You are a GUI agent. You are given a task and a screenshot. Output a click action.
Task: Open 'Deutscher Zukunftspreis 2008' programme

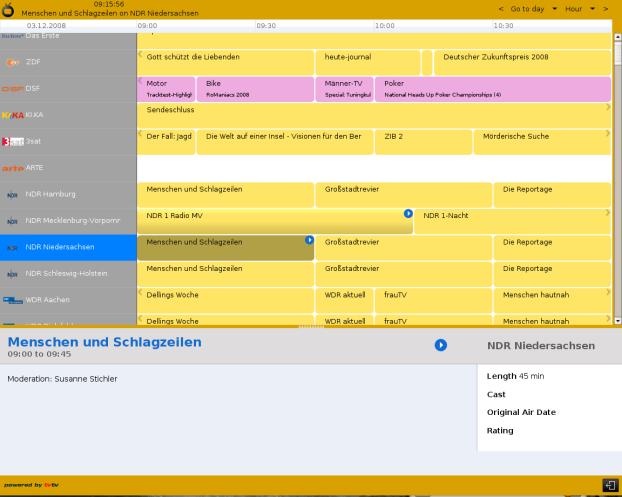[x=522, y=62]
